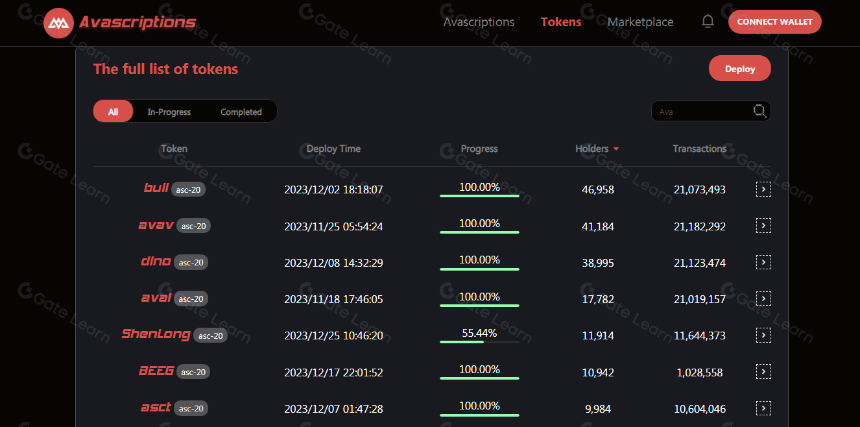Click the Token column header
The height and width of the screenshot is (427, 860).
tap(174, 149)
